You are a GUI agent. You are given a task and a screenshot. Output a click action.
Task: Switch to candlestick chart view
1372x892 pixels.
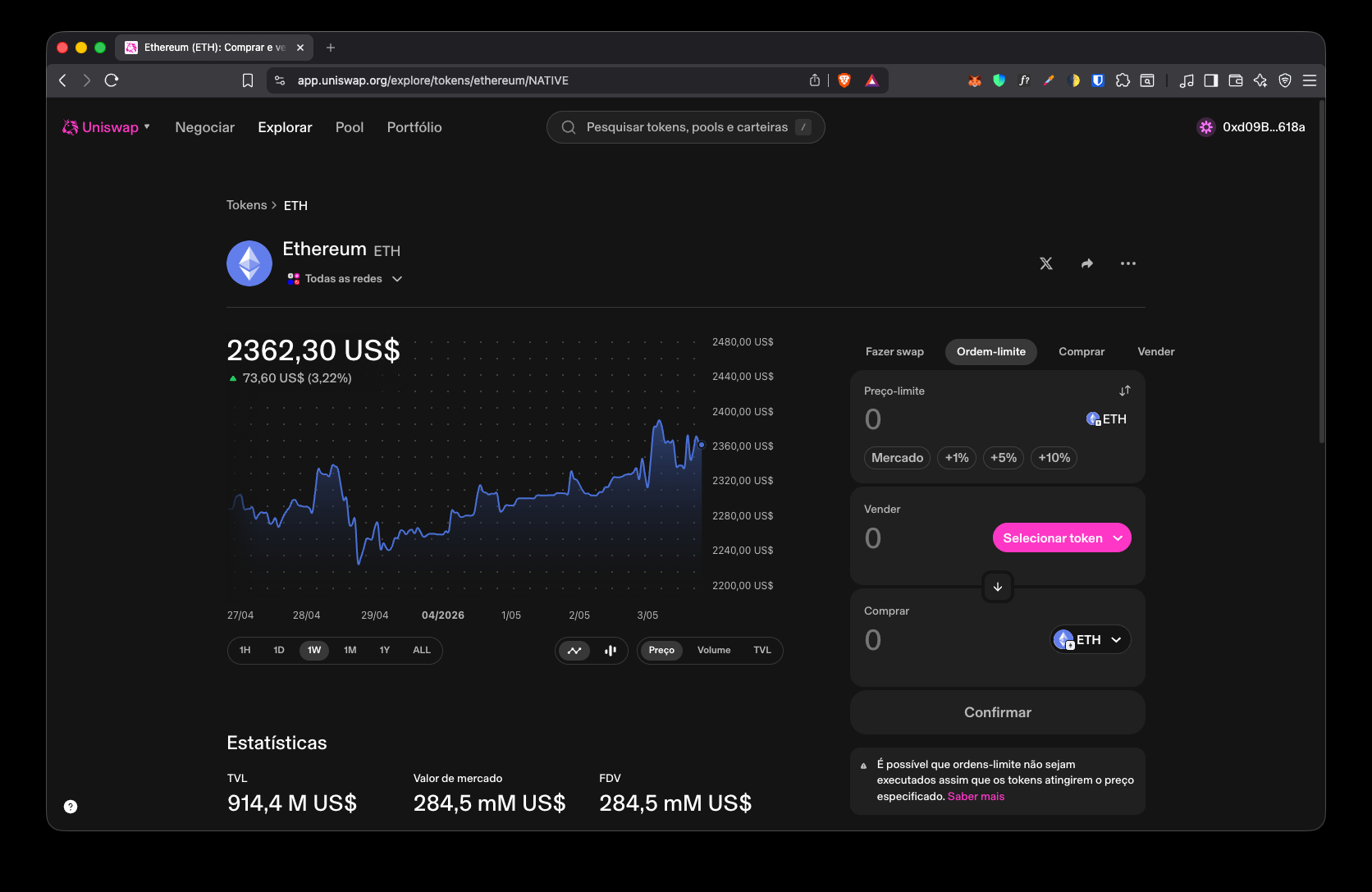coord(611,651)
